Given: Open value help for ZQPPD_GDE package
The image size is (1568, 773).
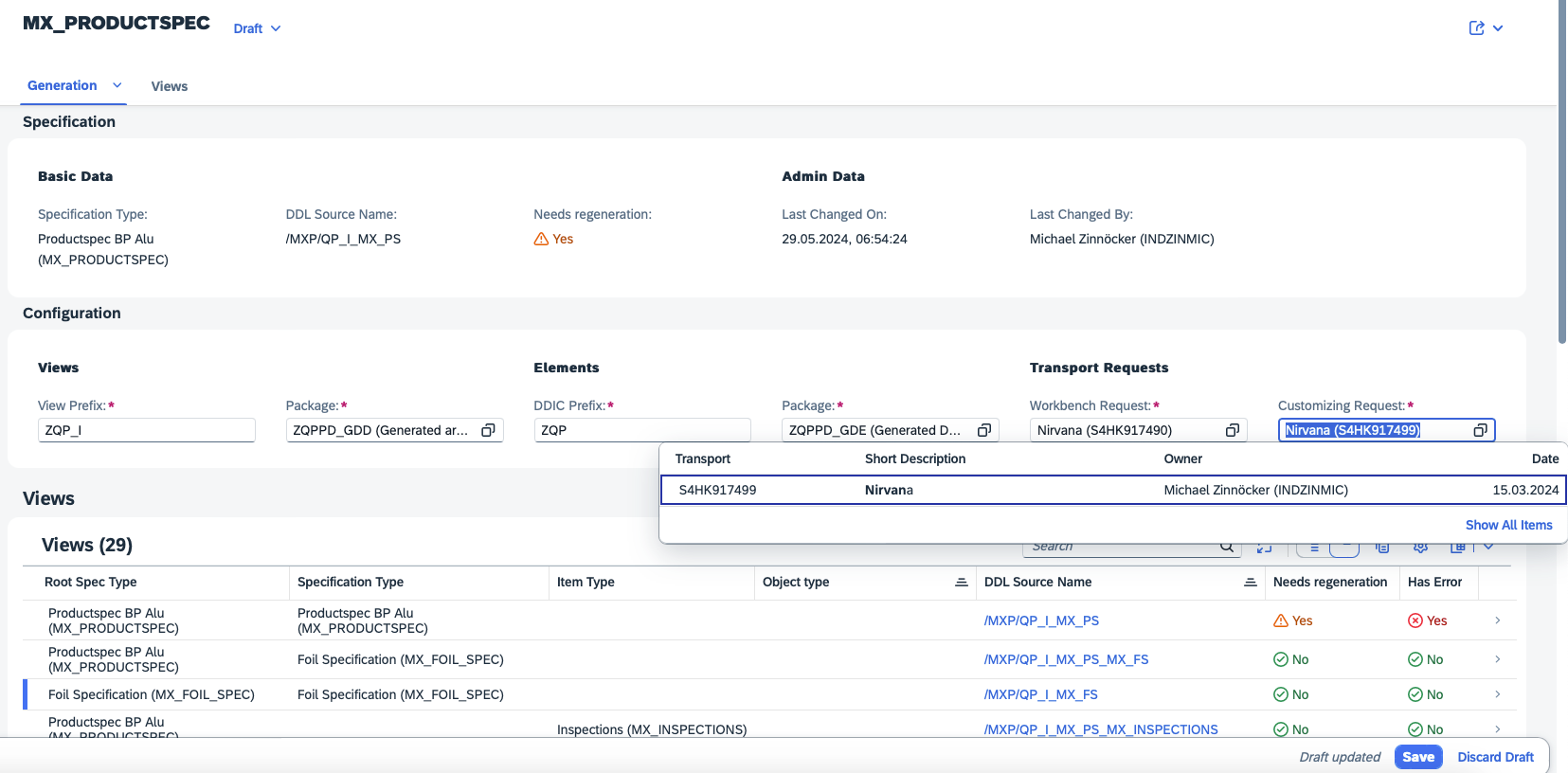Looking at the screenshot, I should [984, 430].
